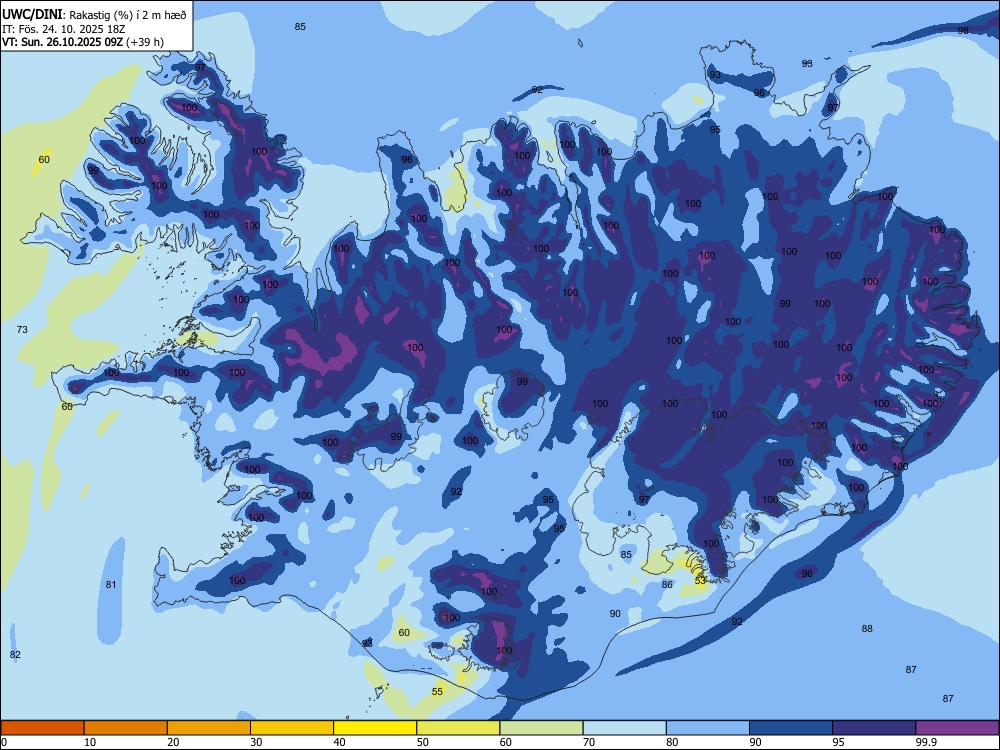Click the 30 legend tick label
This screenshot has height=750, width=1000.
coord(256,742)
